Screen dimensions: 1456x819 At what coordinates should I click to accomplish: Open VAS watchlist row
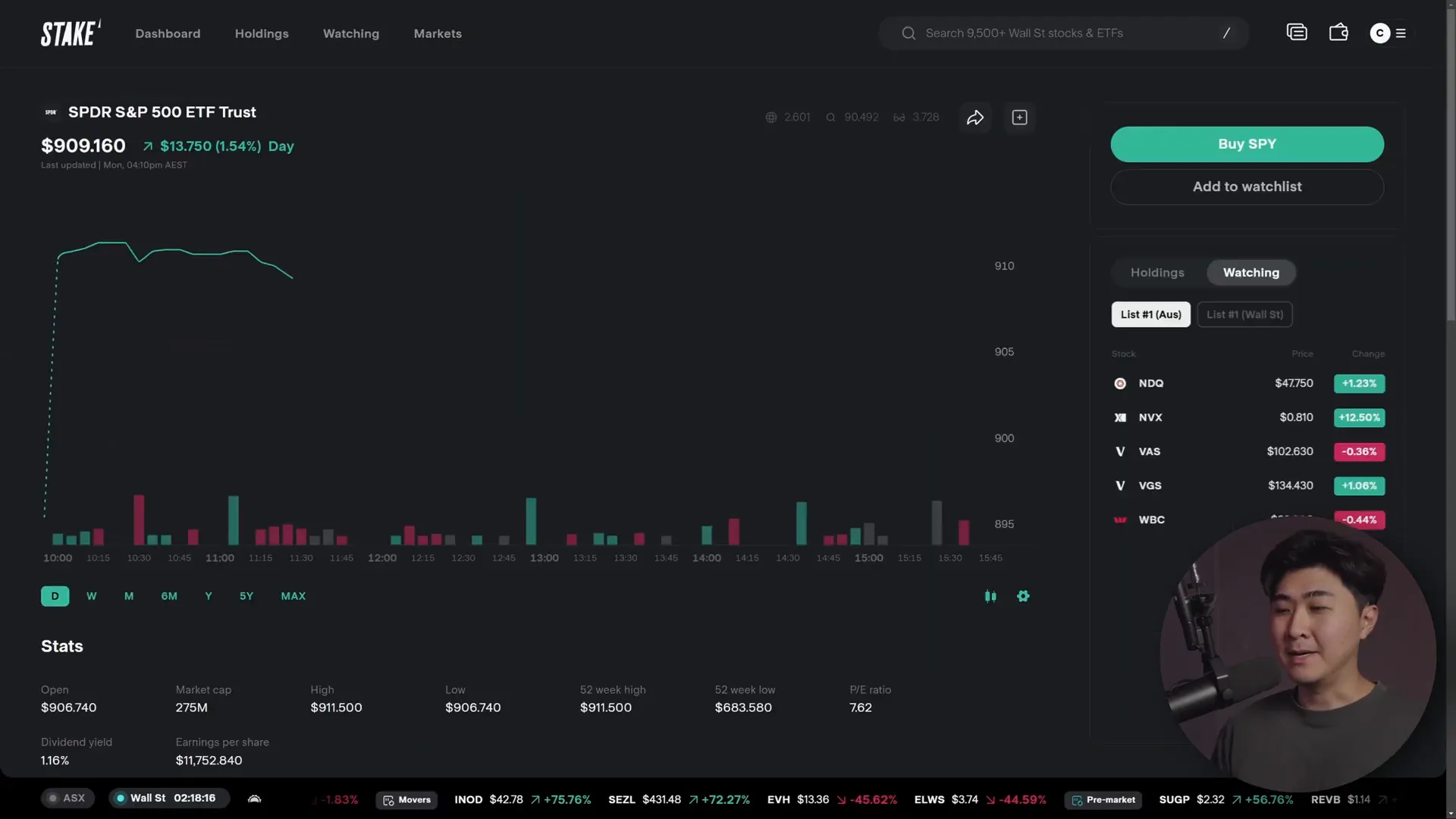1248,452
